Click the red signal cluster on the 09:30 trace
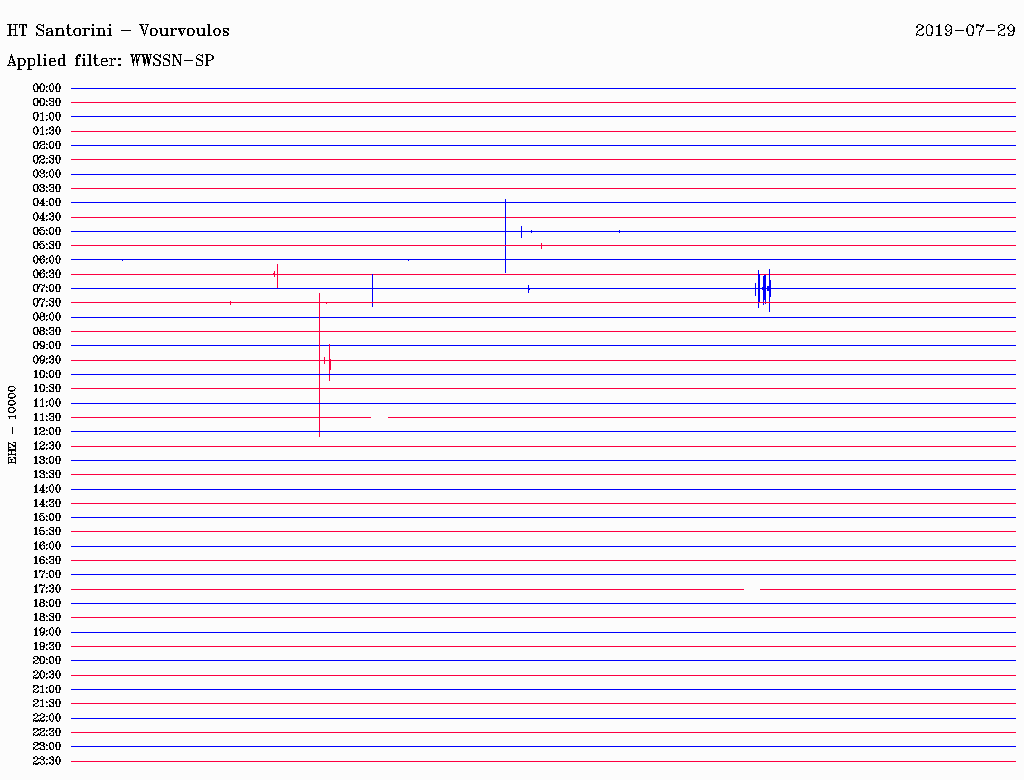The image size is (1024, 780). click(328, 362)
